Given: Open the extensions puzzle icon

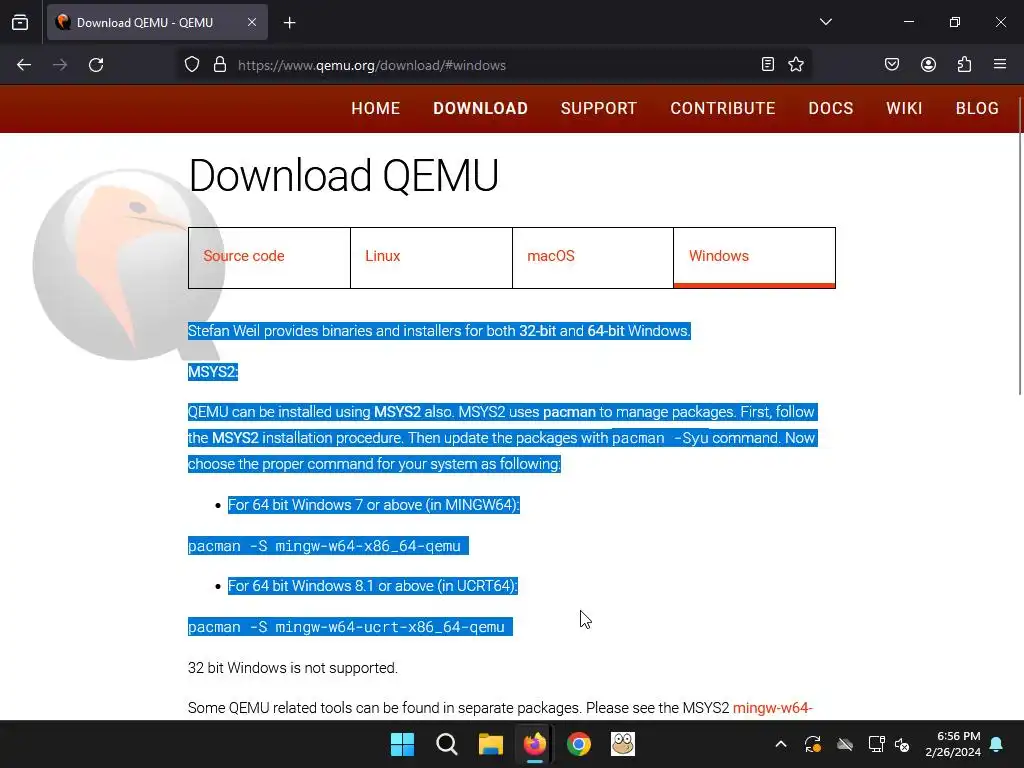Looking at the screenshot, I should [964, 64].
